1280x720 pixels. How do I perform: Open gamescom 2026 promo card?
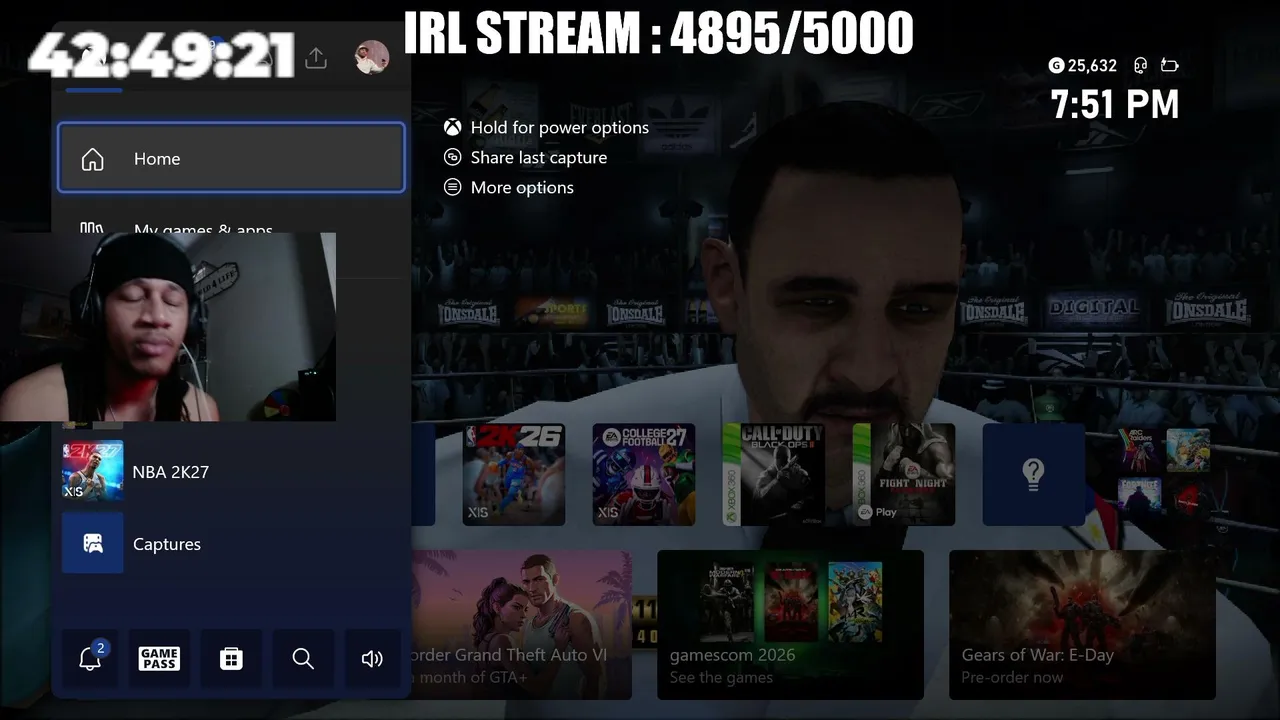point(790,624)
